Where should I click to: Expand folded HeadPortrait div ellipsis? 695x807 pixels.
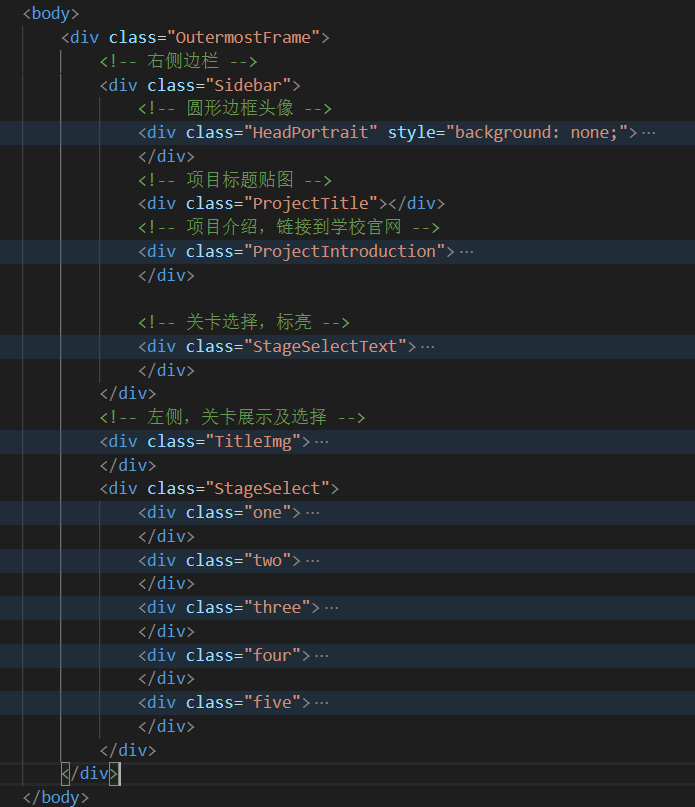tap(649, 133)
